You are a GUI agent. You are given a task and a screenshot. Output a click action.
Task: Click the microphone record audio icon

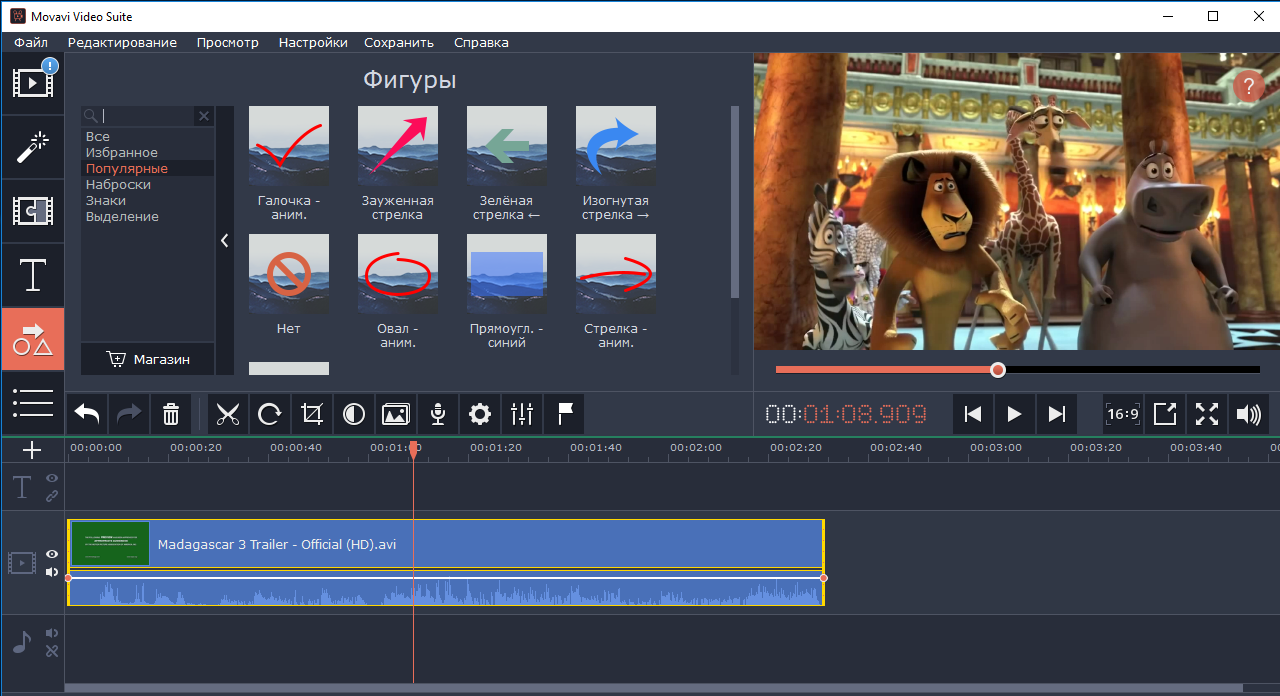[x=438, y=414]
